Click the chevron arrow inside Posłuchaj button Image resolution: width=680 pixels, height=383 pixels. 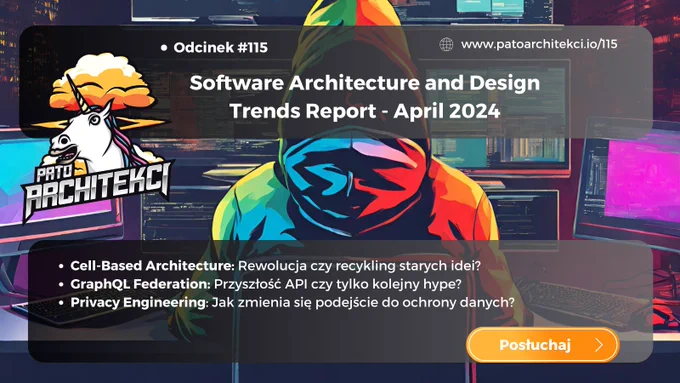click(599, 345)
